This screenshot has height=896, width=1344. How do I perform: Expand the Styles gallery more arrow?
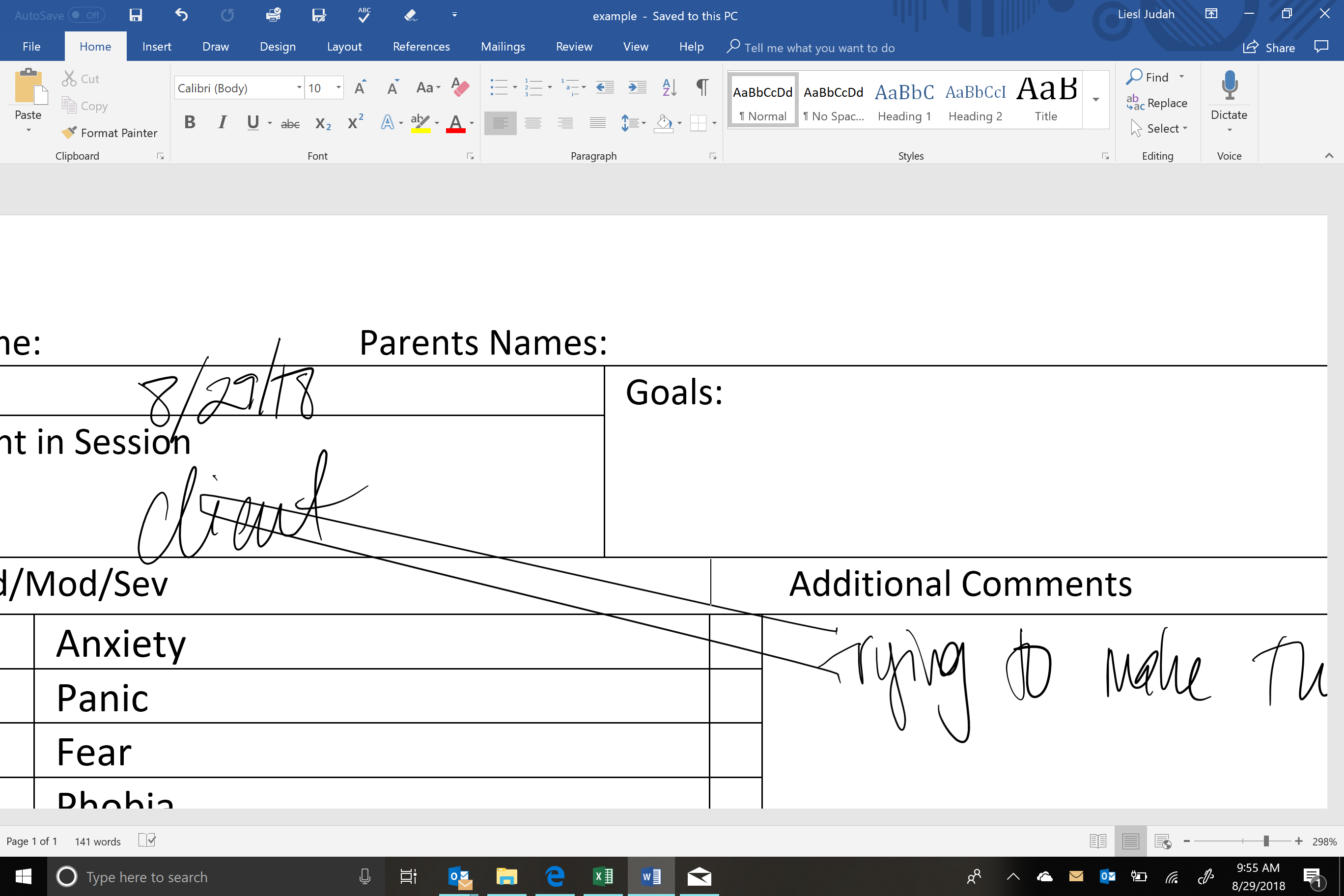[x=1095, y=100]
